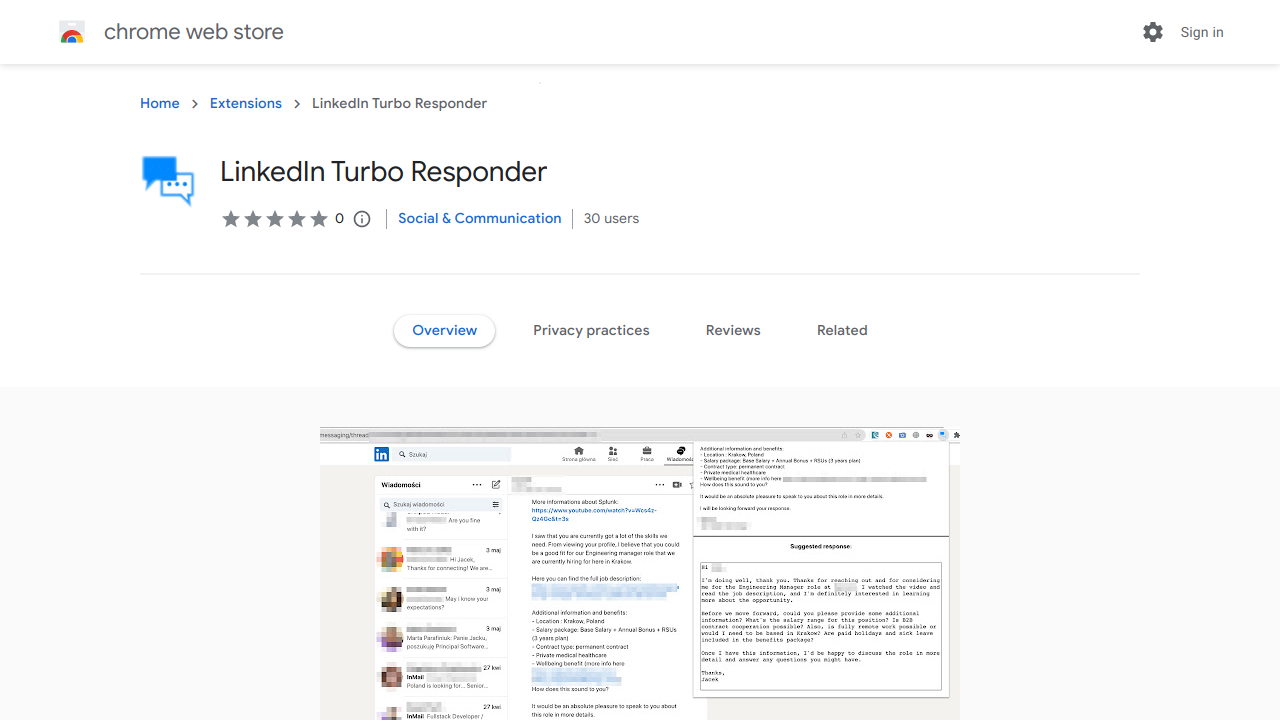Open the settings gear icon
Image resolution: width=1280 pixels, height=720 pixels.
click(x=1153, y=32)
